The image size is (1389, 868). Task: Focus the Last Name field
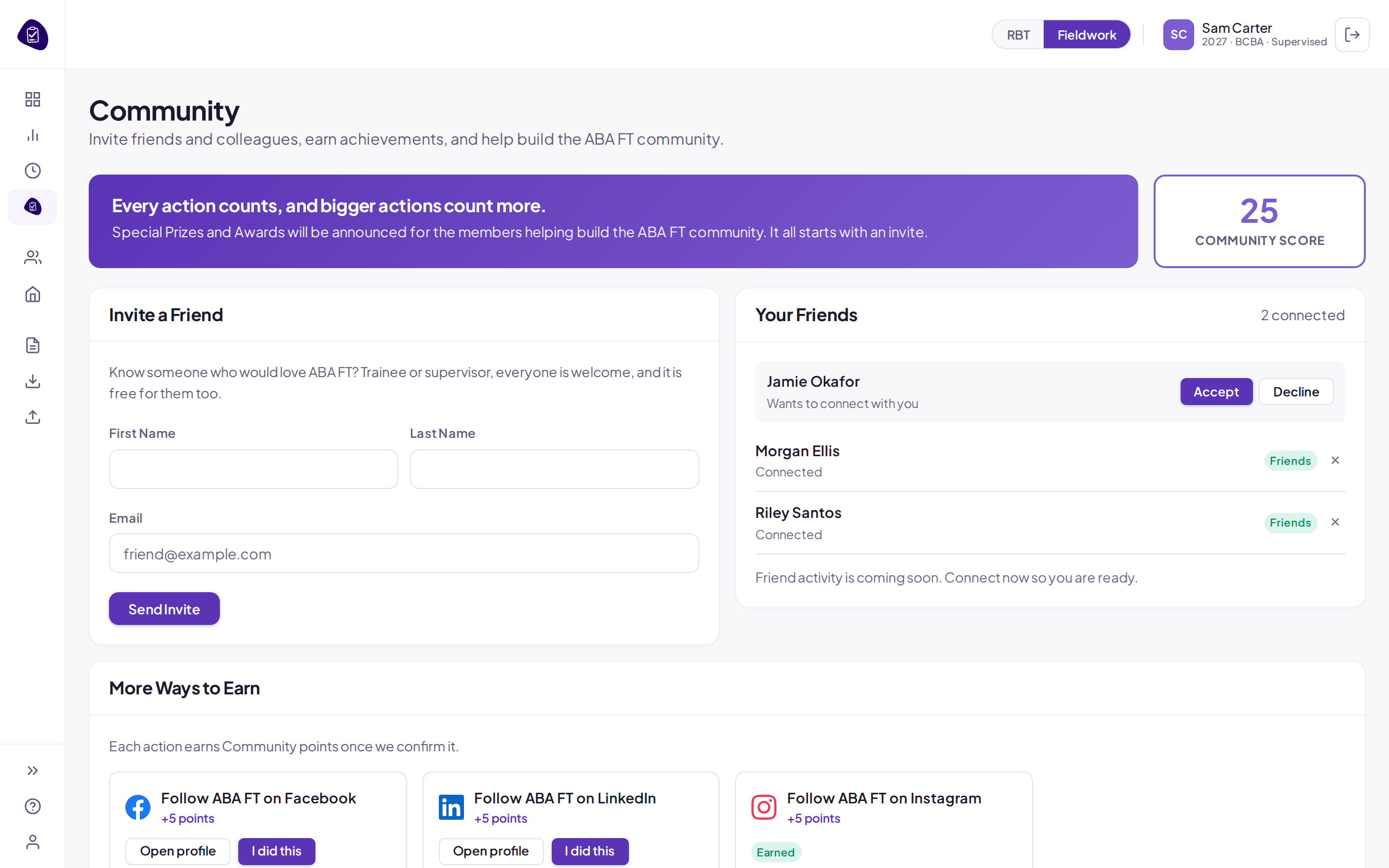(x=554, y=469)
